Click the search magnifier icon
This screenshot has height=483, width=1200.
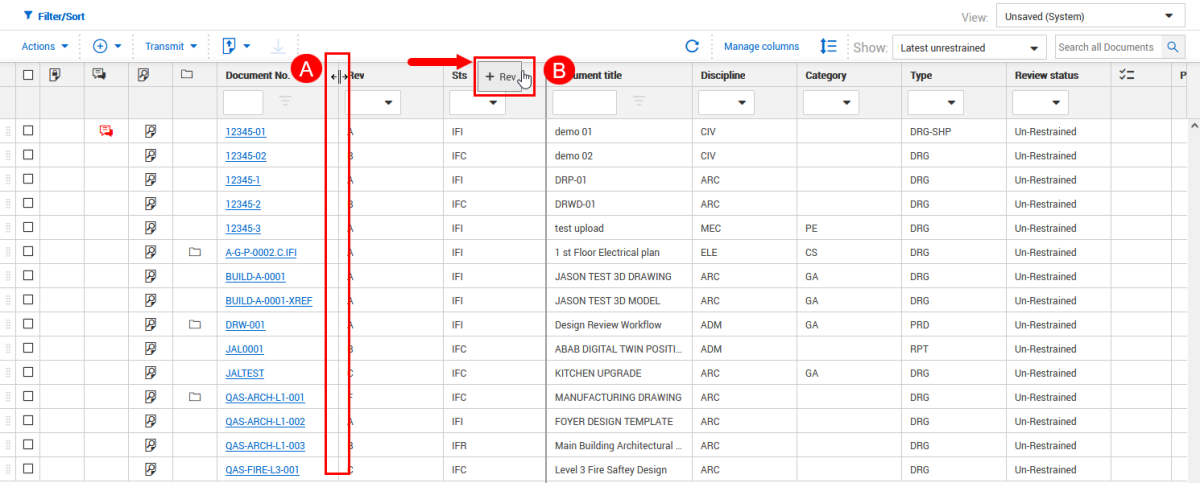pyautogui.click(x=1172, y=47)
